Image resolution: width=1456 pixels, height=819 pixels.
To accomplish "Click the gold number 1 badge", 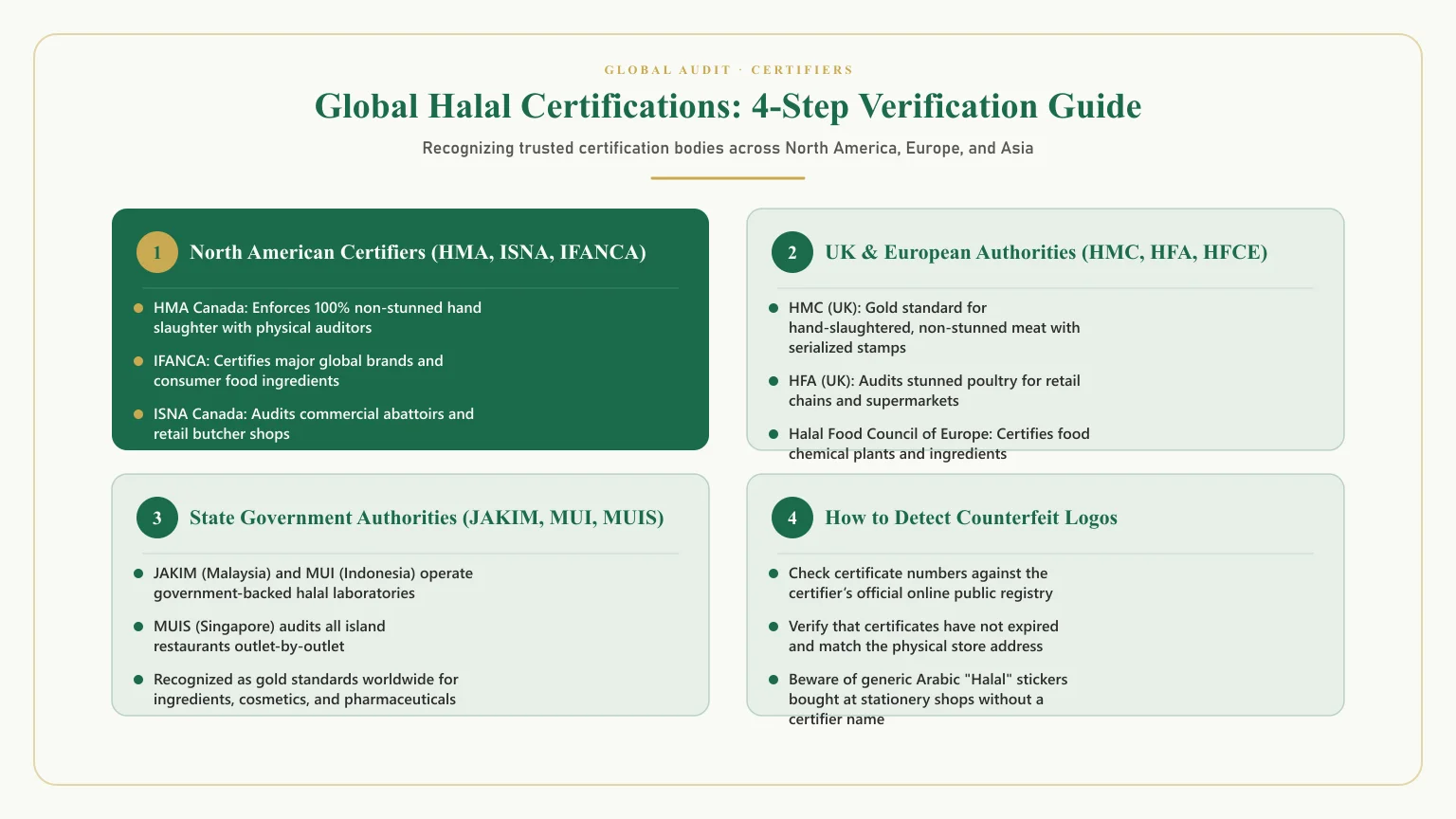I will [x=157, y=252].
